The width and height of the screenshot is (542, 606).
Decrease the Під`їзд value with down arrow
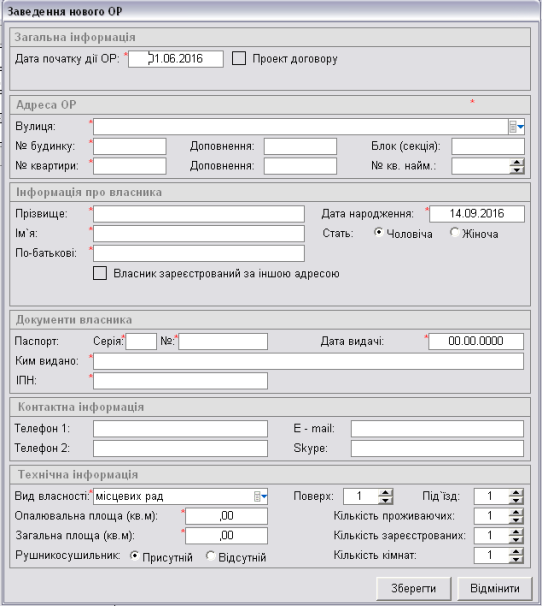pyautogui.click(x=516, y=500)
